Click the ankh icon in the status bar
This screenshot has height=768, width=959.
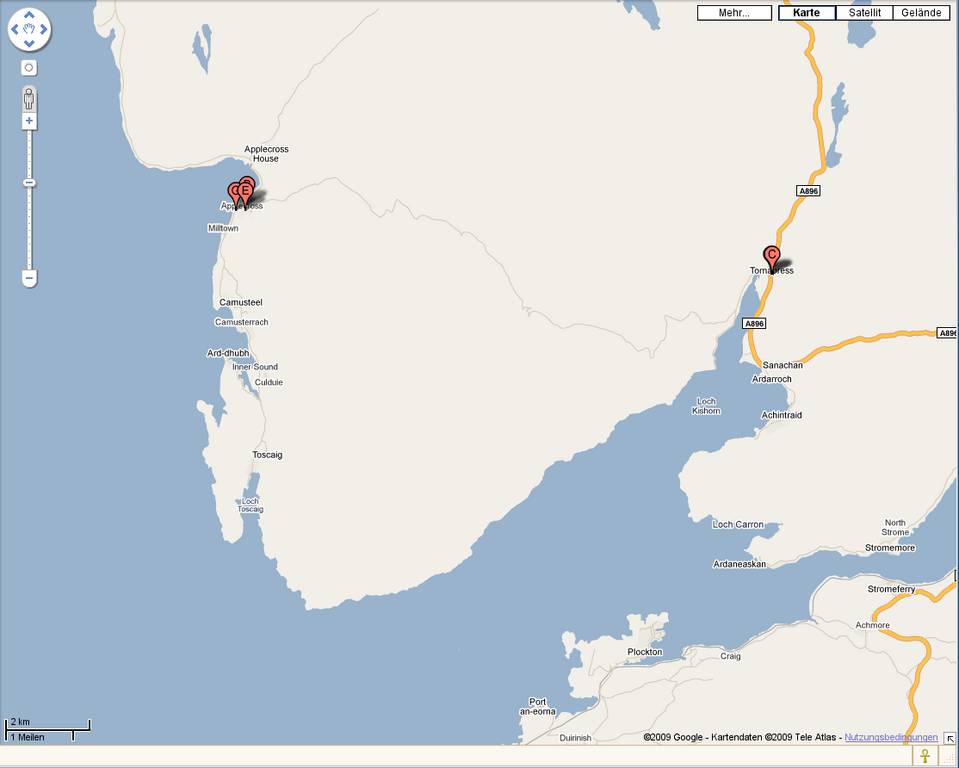[x=924, y=756]
